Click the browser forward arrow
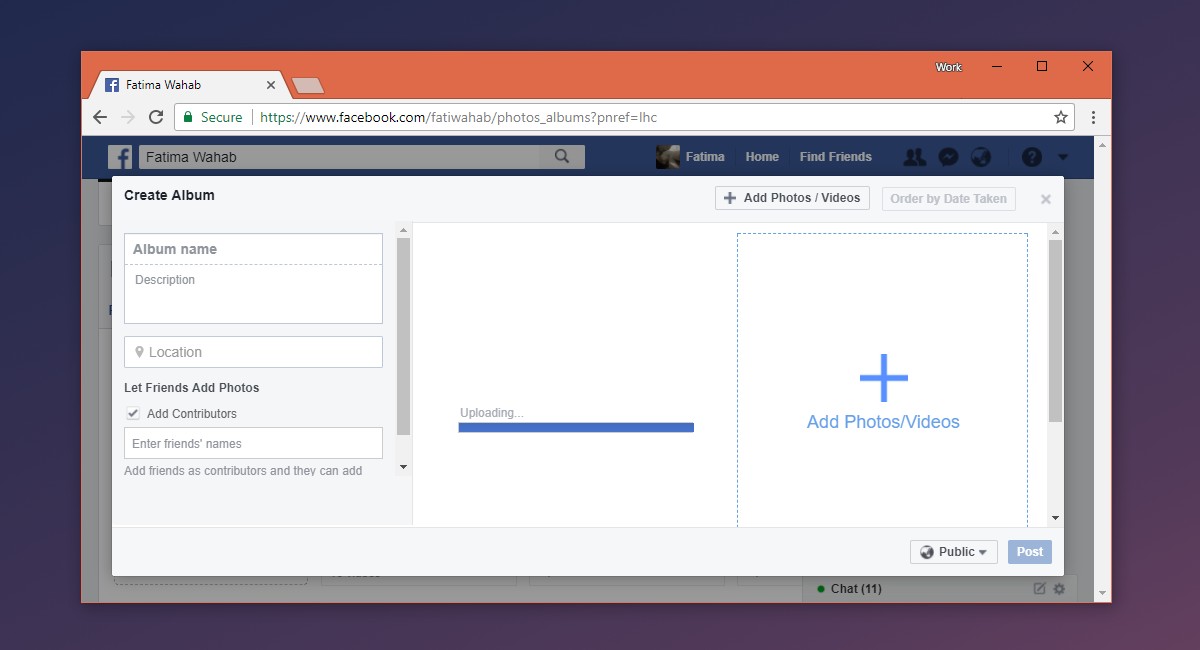Viewport: 1200px width, 650px height. (128, 117)
